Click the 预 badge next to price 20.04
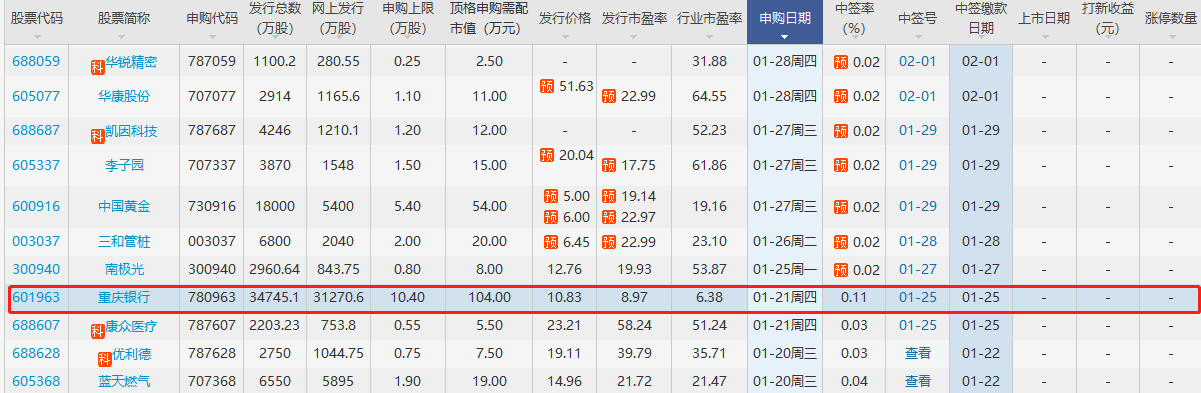Image resolution: width=1201 pixels, height=393 pixels. click(547, 156)
